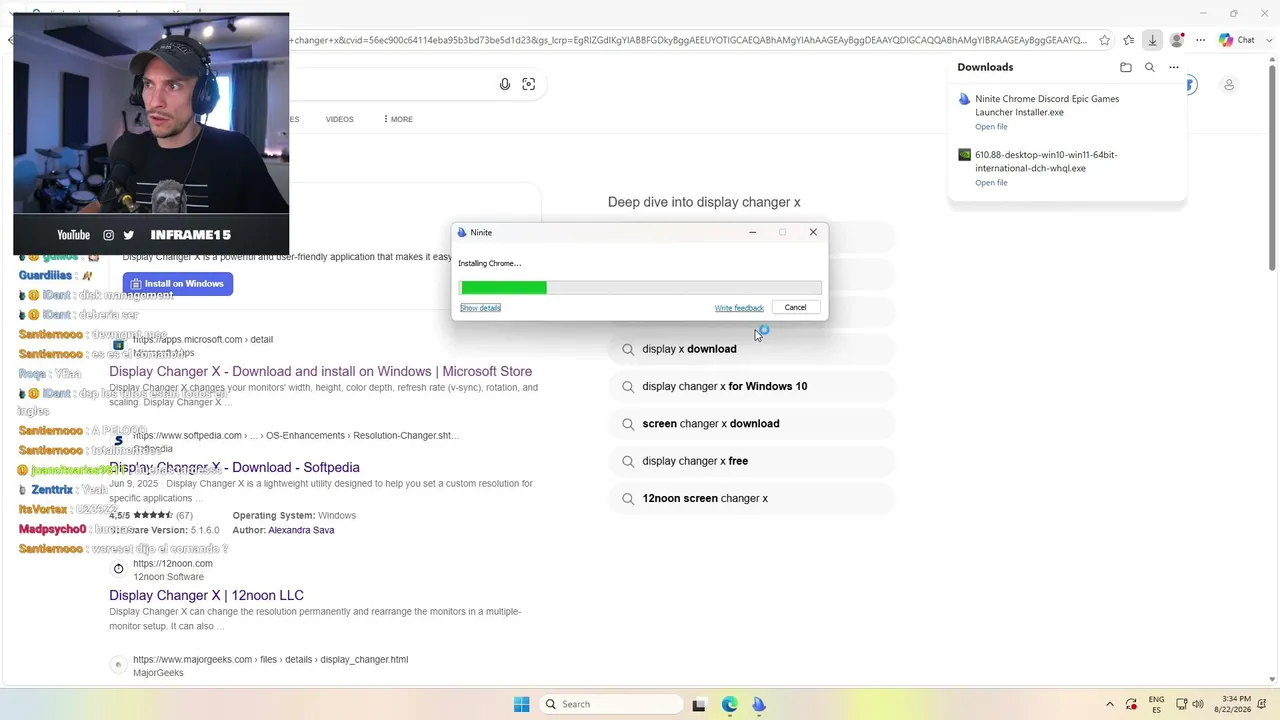Click the Alexandra Sava author link
Screen dimensions: 1280x720
[x=301, y=530]
